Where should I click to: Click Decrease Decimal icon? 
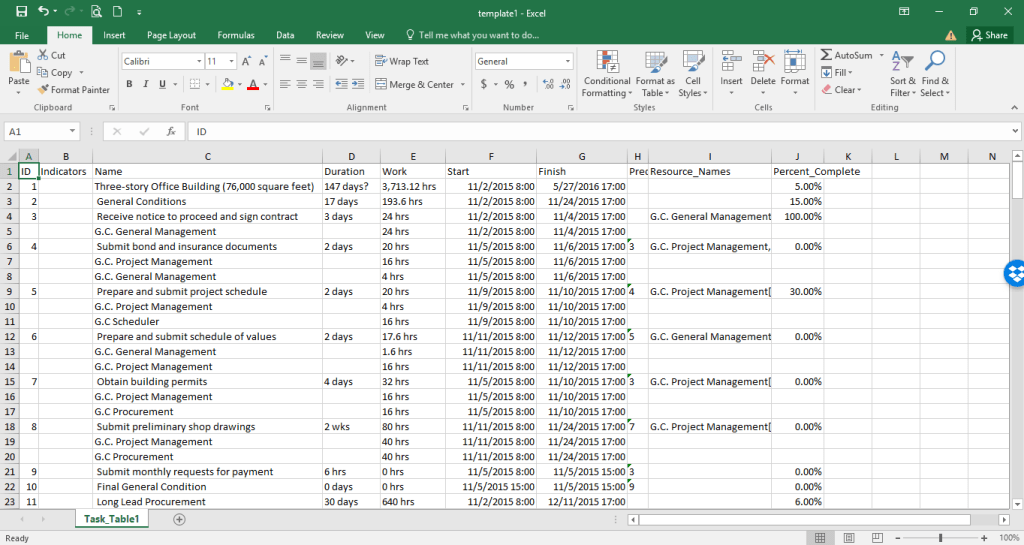(566, 84)
